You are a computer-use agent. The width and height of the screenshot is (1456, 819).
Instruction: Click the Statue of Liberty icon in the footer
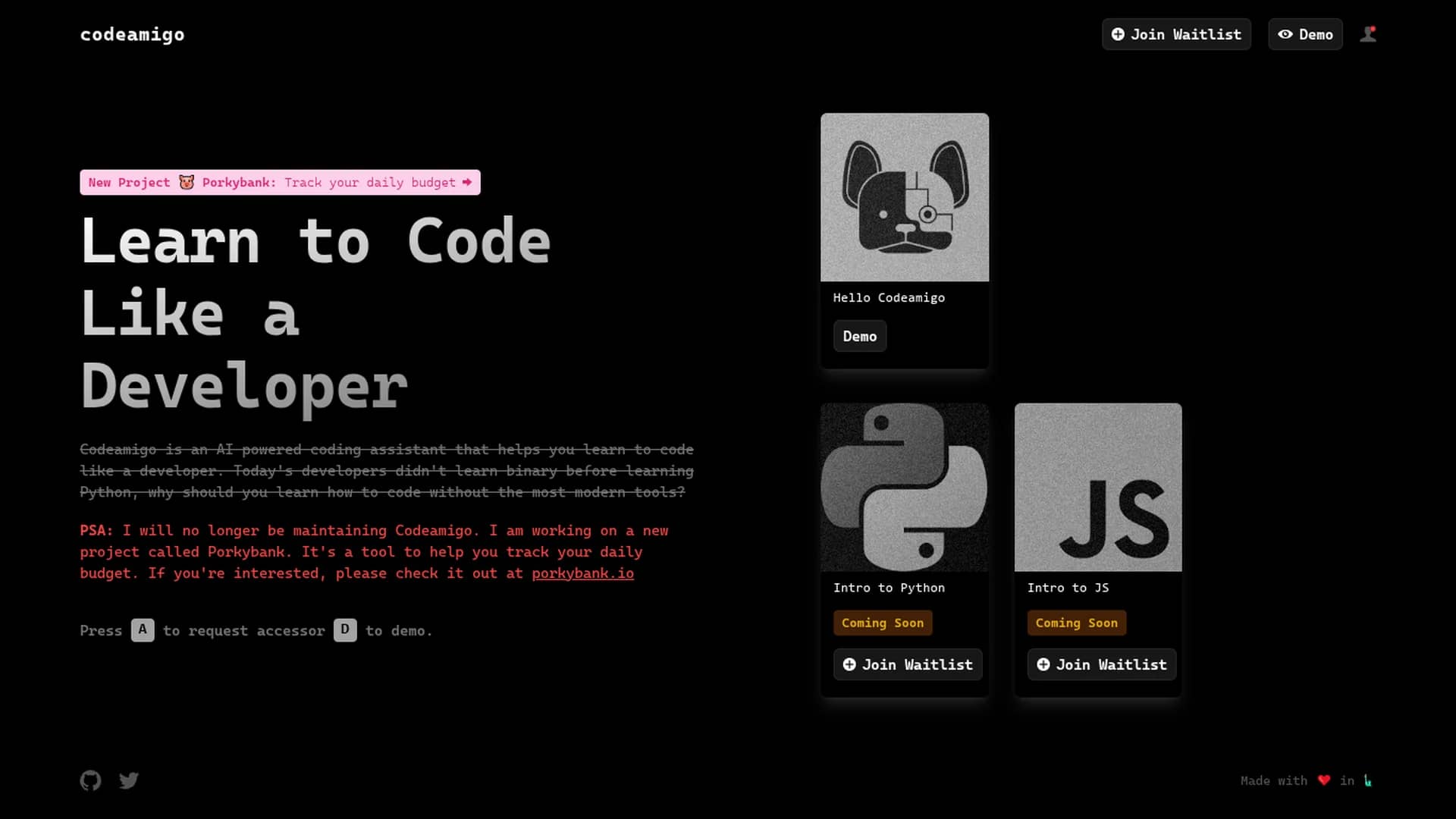coord(1368,780)
